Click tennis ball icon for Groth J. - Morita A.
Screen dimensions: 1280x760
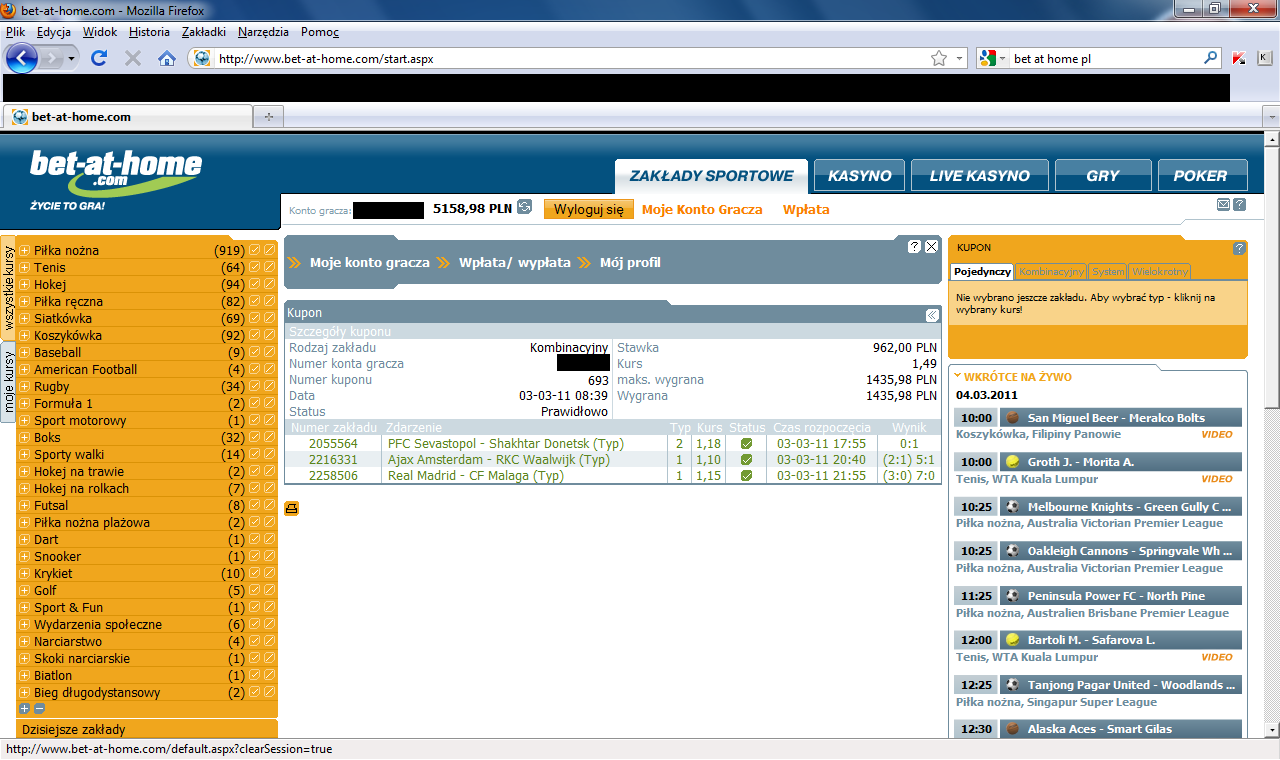1012,462
